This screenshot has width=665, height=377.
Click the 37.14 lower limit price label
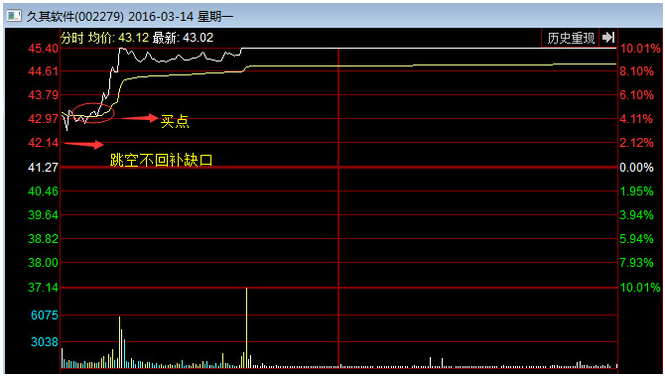tap(43, 288)
